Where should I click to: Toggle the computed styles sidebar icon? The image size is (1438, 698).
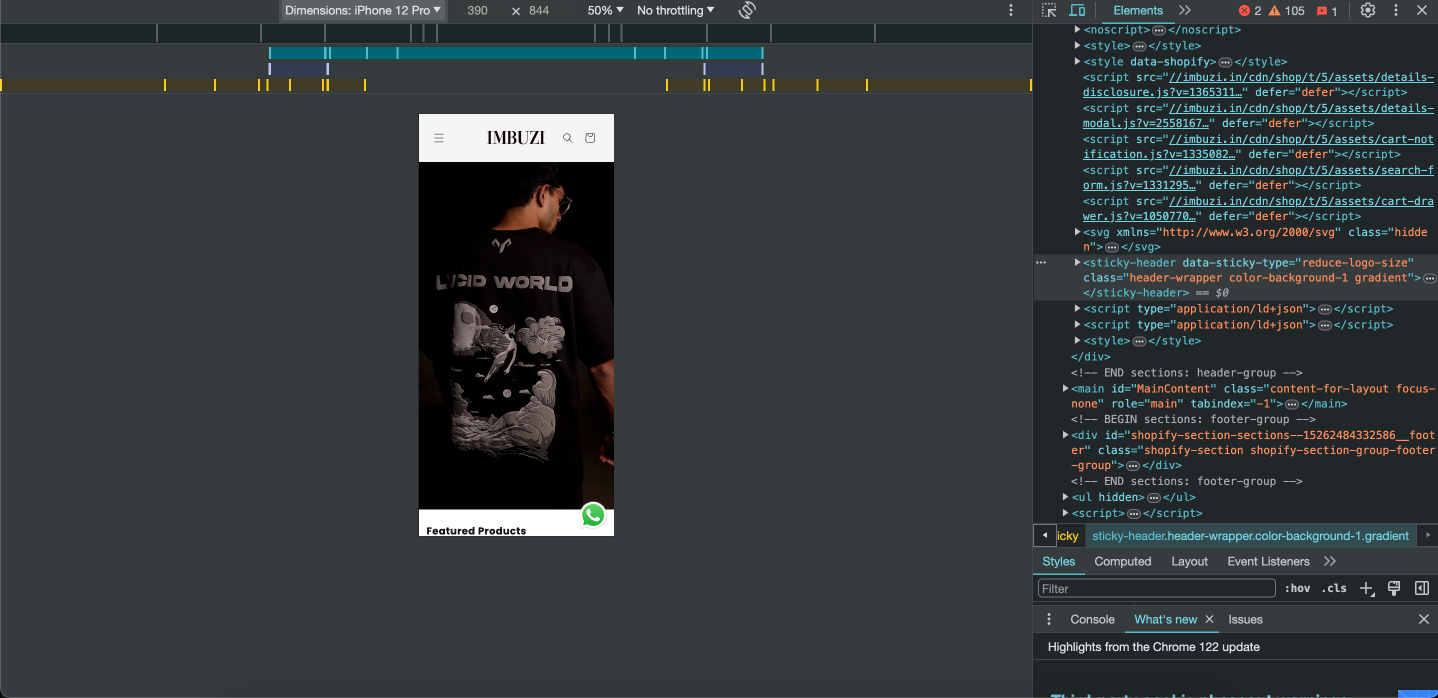[1421, 588]
